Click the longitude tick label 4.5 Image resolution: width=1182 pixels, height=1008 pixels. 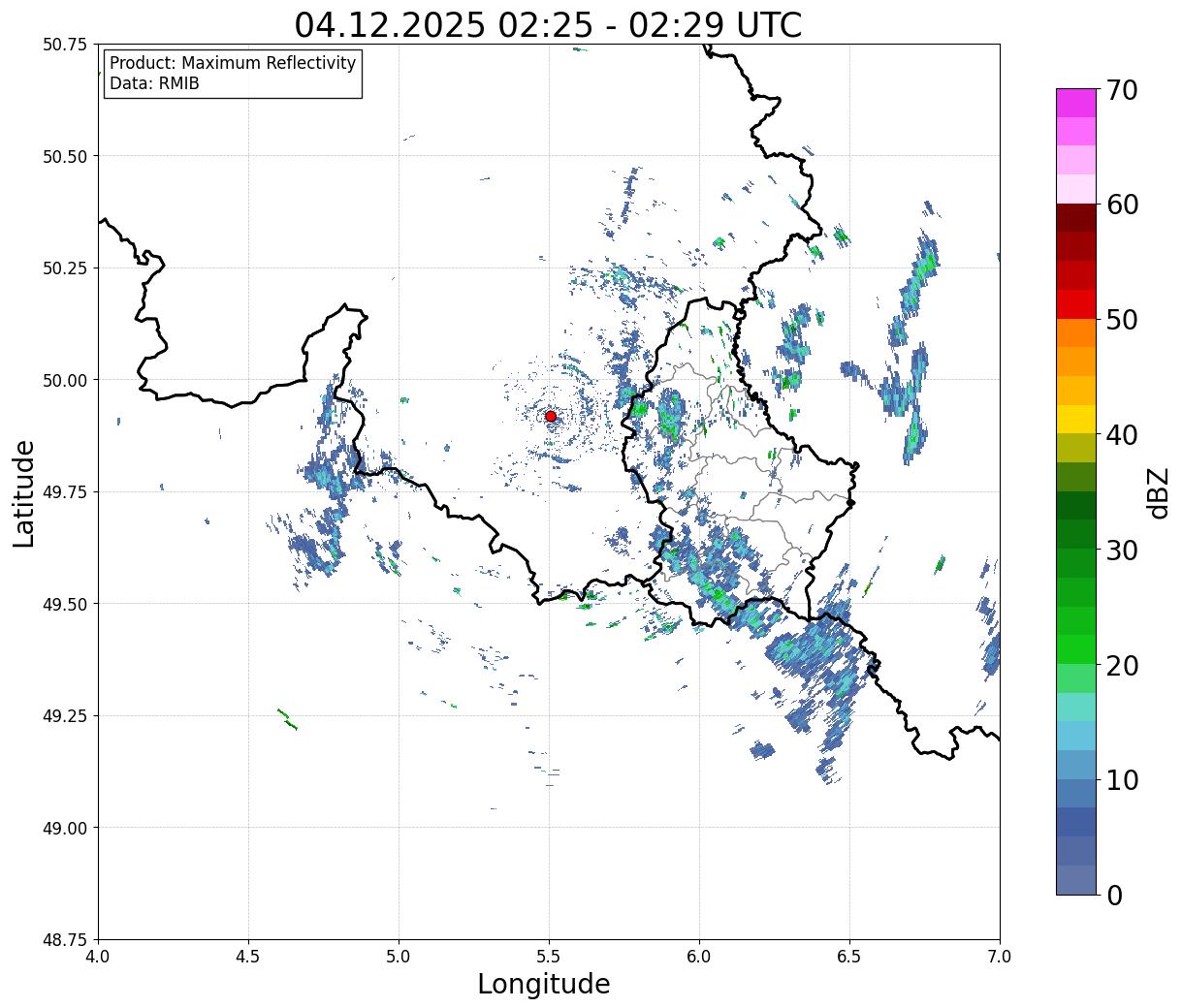click(x=248, y=957)
